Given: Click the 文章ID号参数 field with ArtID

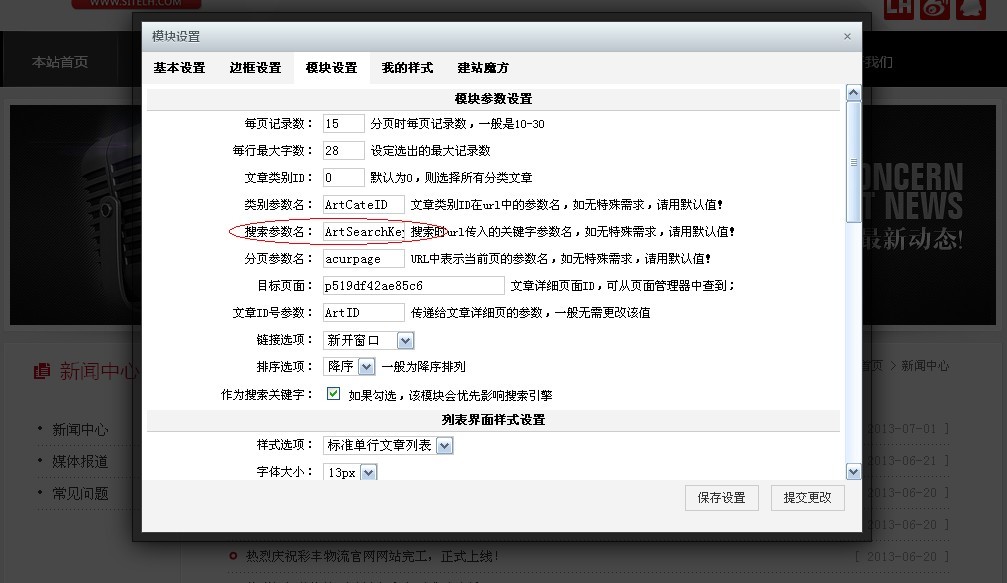Looking at the screenshot, I should (x=363, y=312).
